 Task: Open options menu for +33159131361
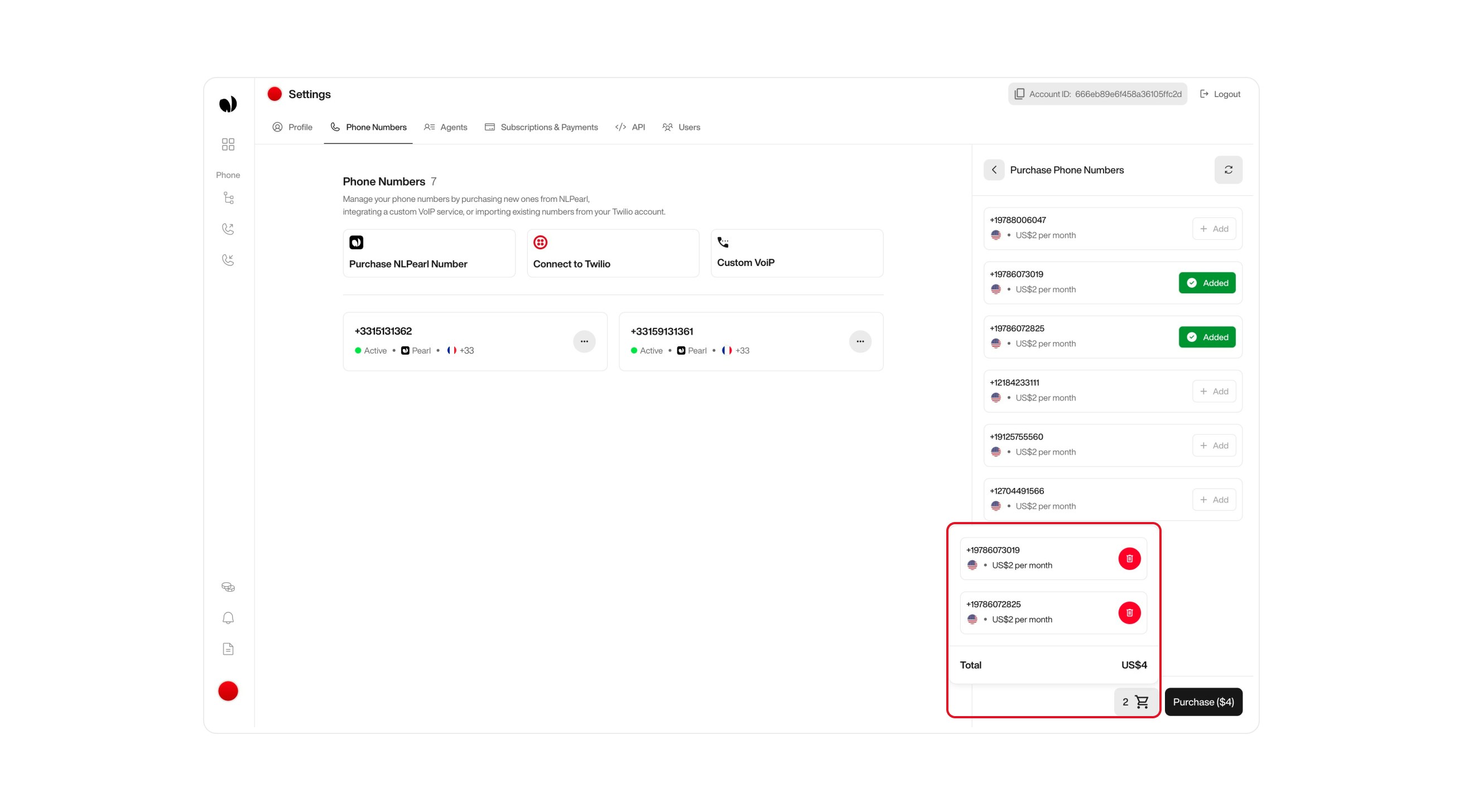tap(860, 341)
